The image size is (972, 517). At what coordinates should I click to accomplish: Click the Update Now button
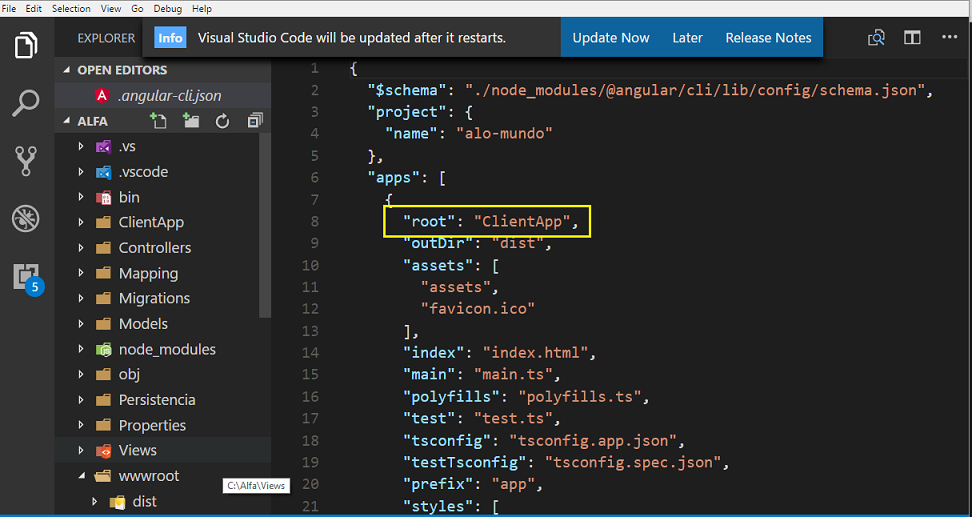(x=611, y=38)
